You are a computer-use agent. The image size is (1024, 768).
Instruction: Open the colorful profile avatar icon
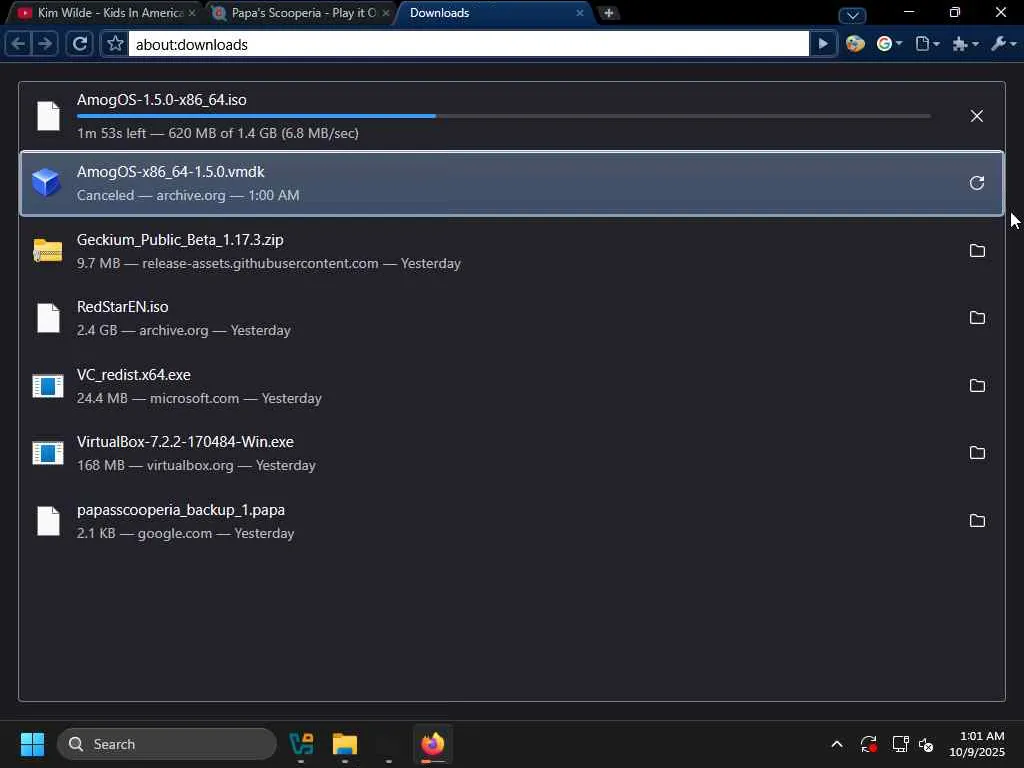pyautogui.click(x=855, y=44)
